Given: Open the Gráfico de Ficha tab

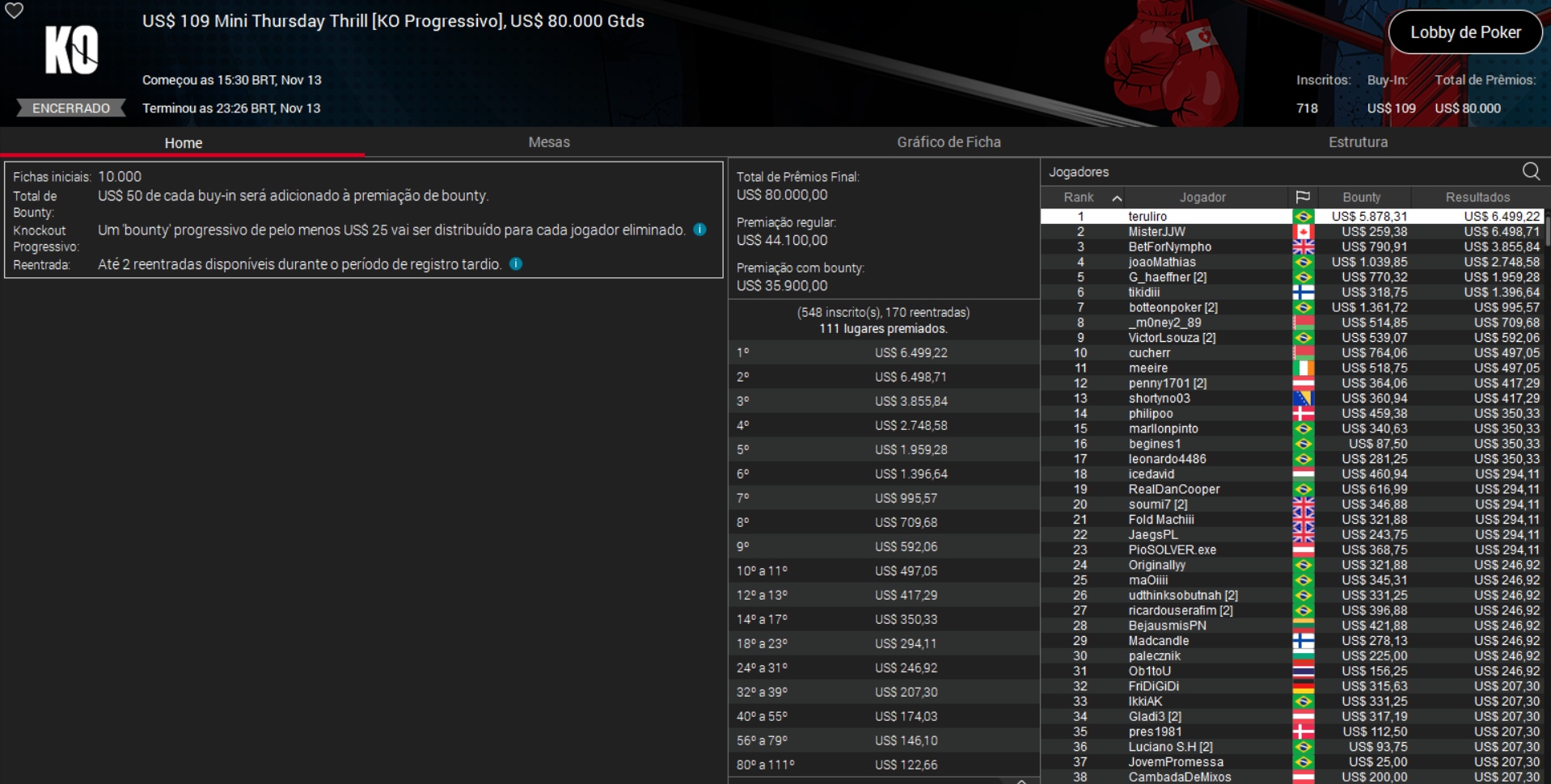Looking at the screenshot, I should 948,141.
